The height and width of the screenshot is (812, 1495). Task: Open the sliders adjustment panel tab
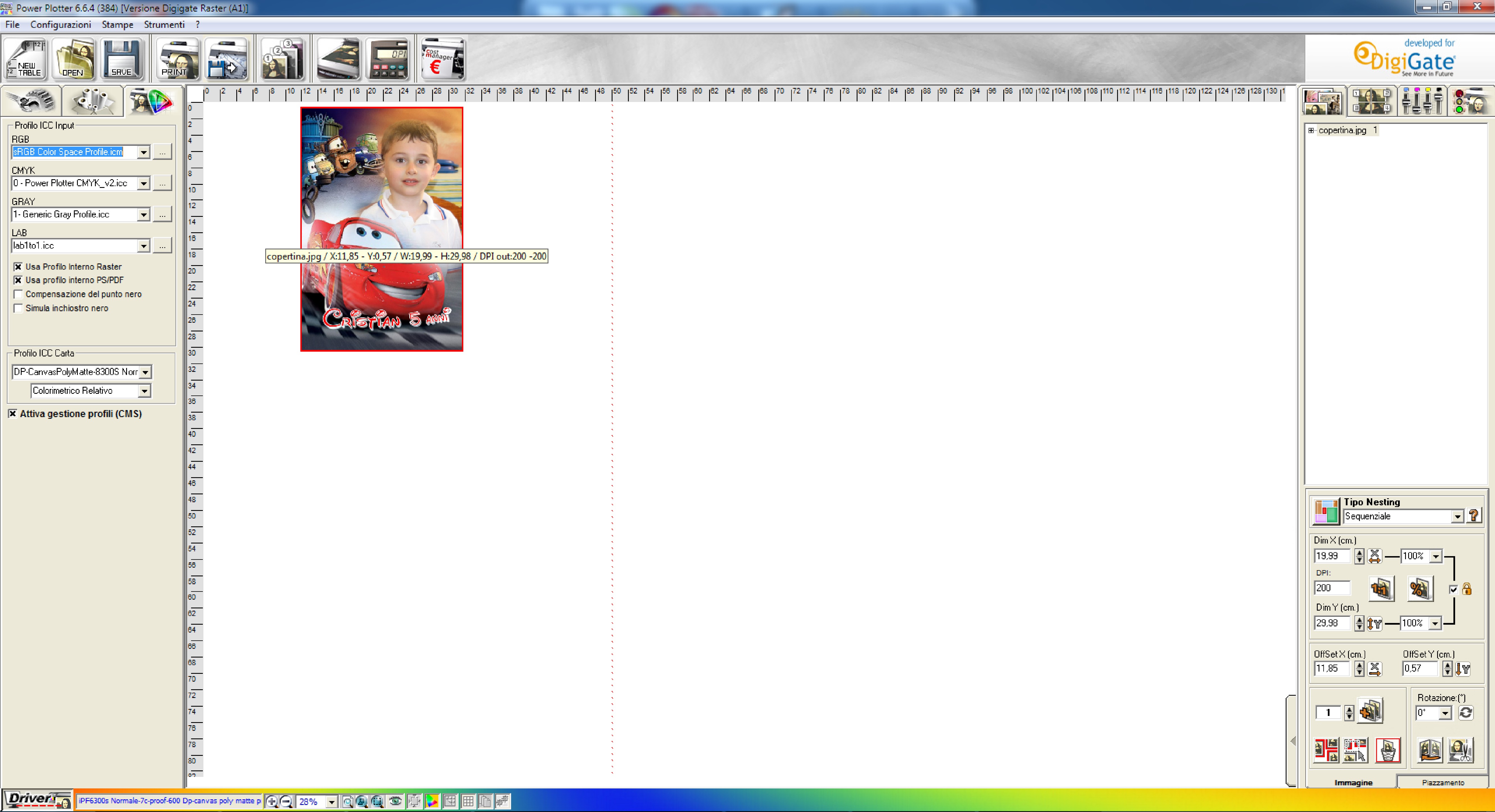1421,101
